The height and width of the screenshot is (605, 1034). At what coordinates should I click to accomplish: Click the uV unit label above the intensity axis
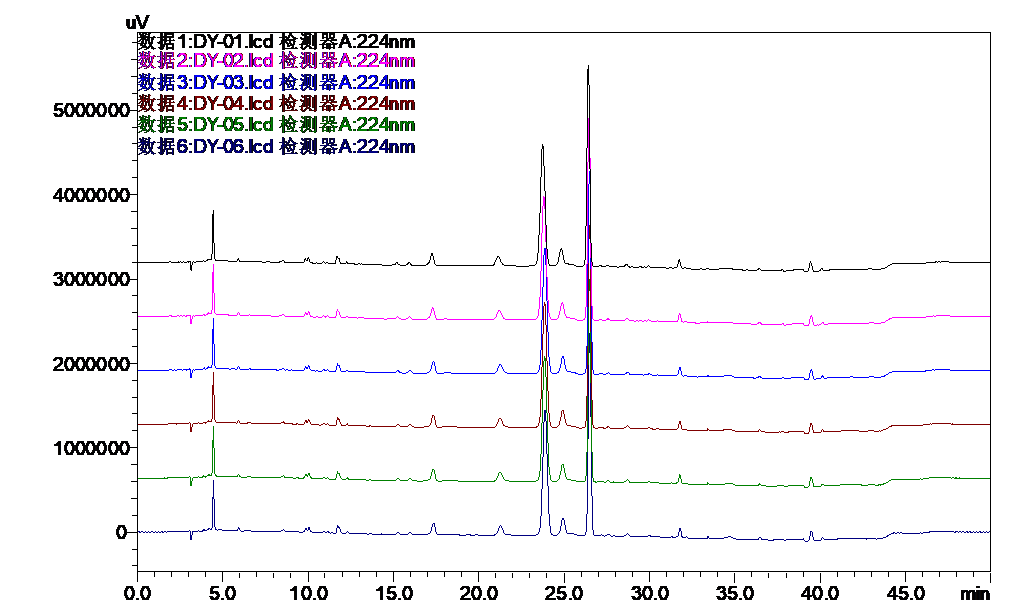pos(138,21)
